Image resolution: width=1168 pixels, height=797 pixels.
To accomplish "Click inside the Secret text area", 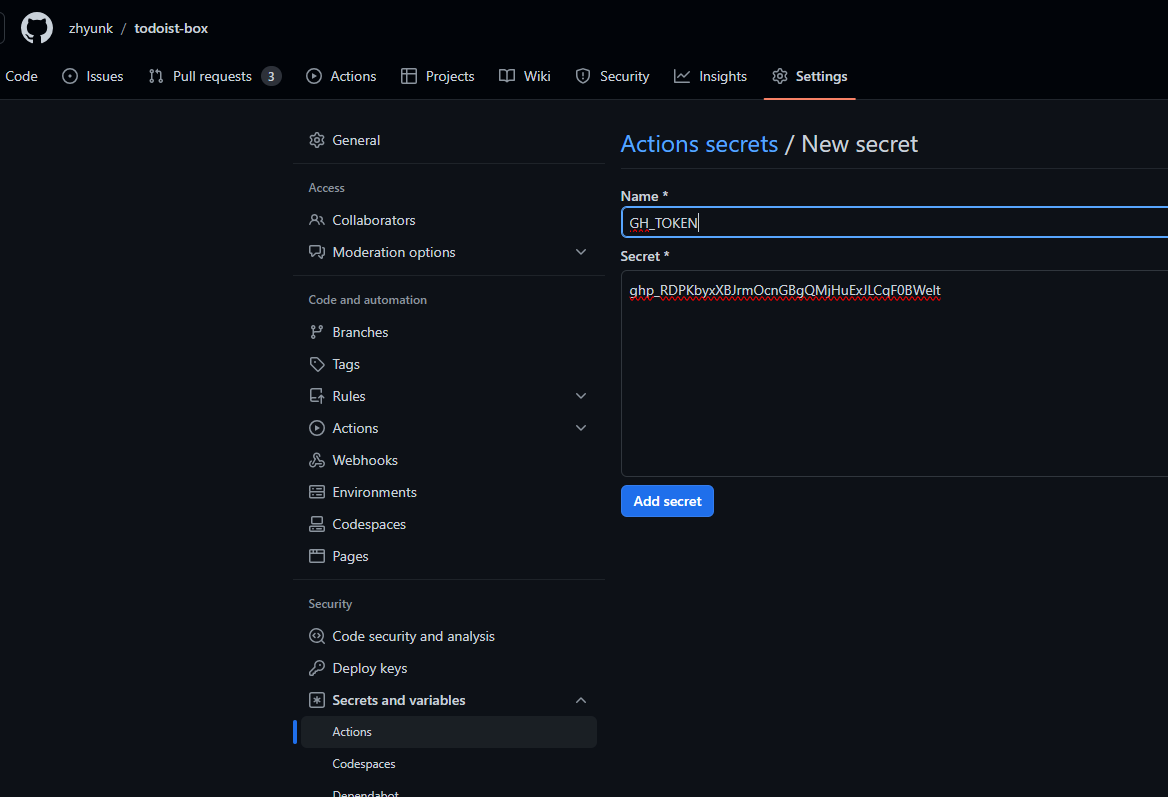I will point(894,373).
